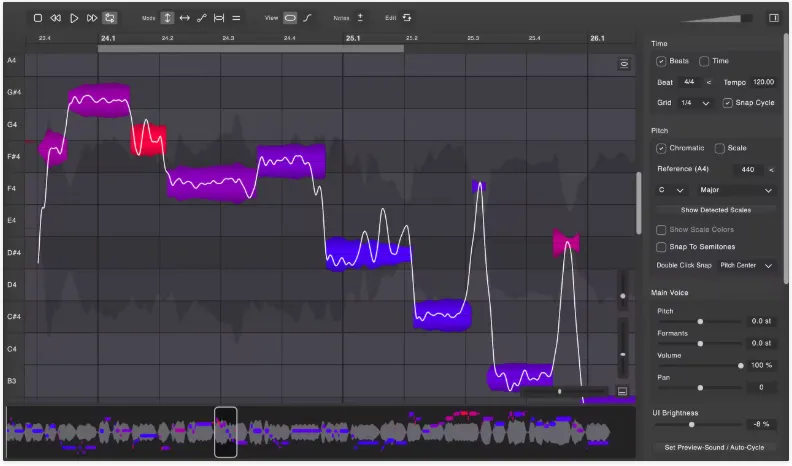Enable the note blobs view icon
The image size is (792, 466).
click(x=290, y=18)
